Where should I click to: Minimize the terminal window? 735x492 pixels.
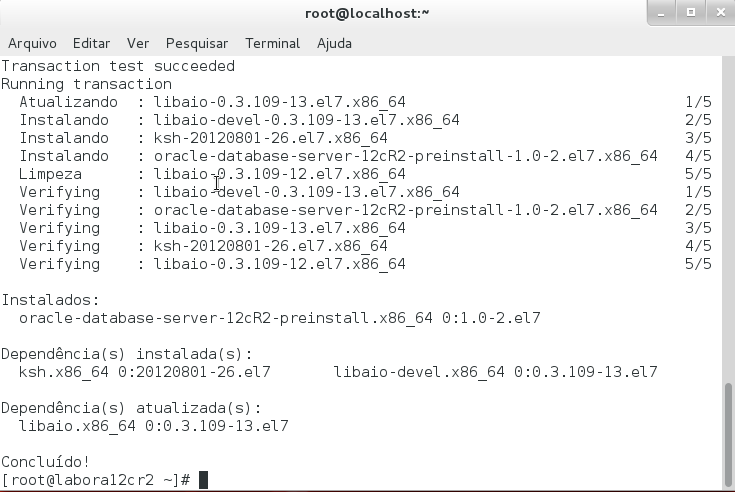(663, 13)
